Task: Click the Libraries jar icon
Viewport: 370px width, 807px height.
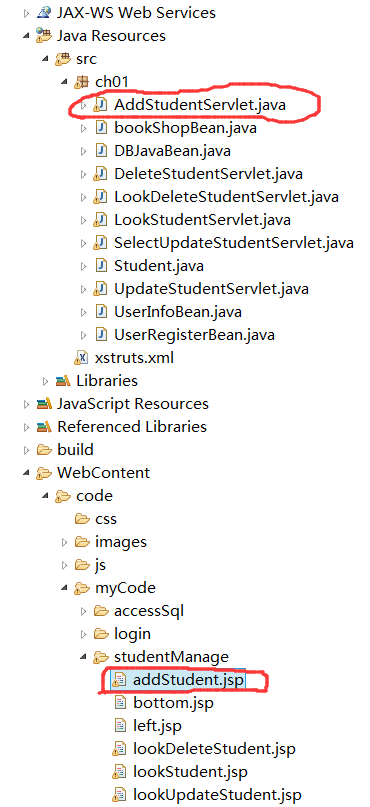Action: click(63, 381)
